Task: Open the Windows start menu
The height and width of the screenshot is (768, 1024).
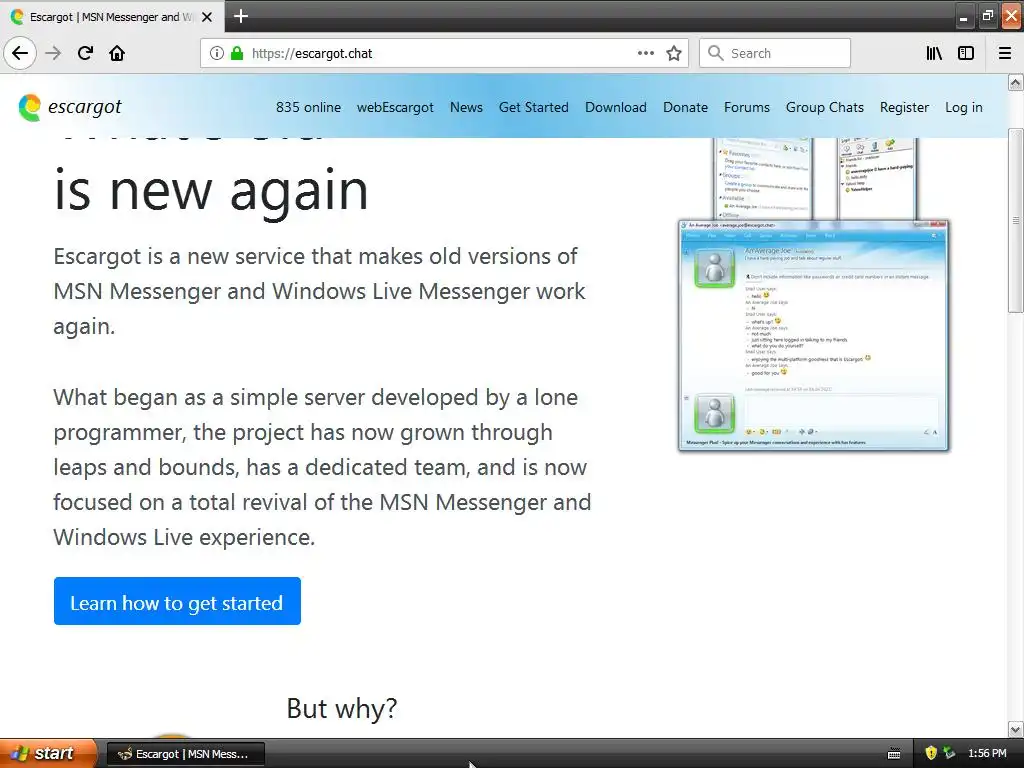Action: tap(47, 753)
